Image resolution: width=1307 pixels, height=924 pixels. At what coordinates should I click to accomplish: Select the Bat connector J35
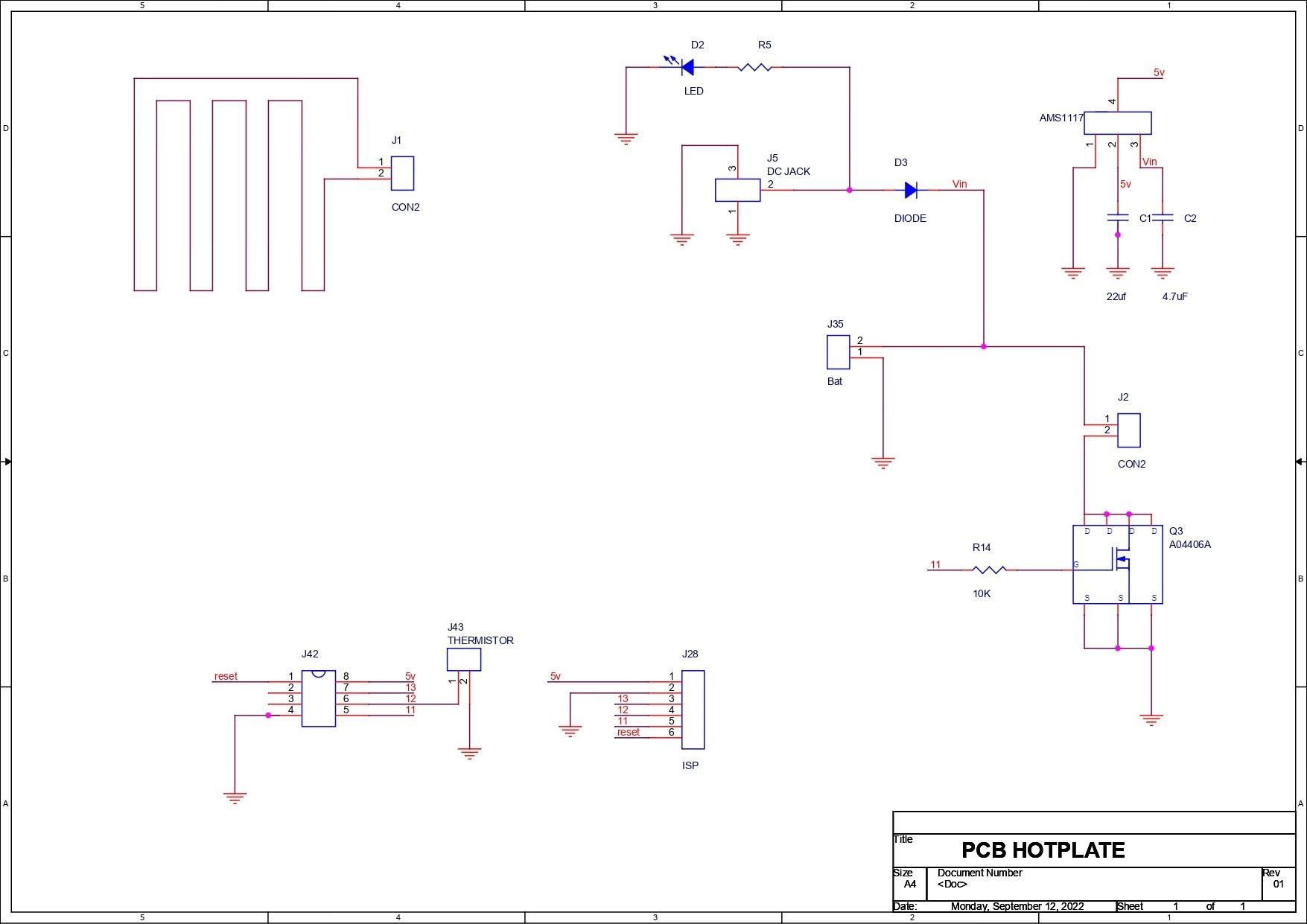pyautogui.click(x=838, y=351)
